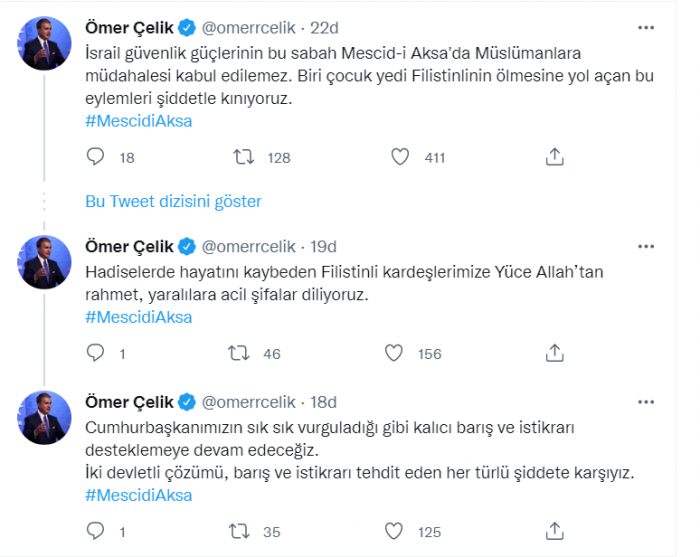
Task: Share the second tweet posted 19d ago
Action: point(555,352)
